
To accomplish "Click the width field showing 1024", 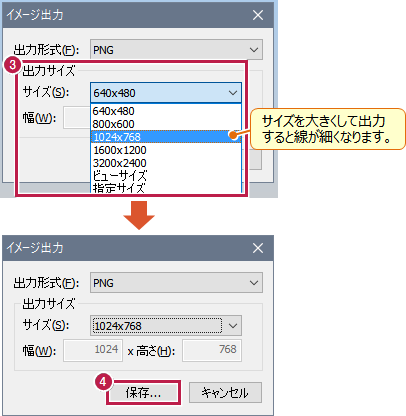I will pyautogui.click(x=93, y=350).
